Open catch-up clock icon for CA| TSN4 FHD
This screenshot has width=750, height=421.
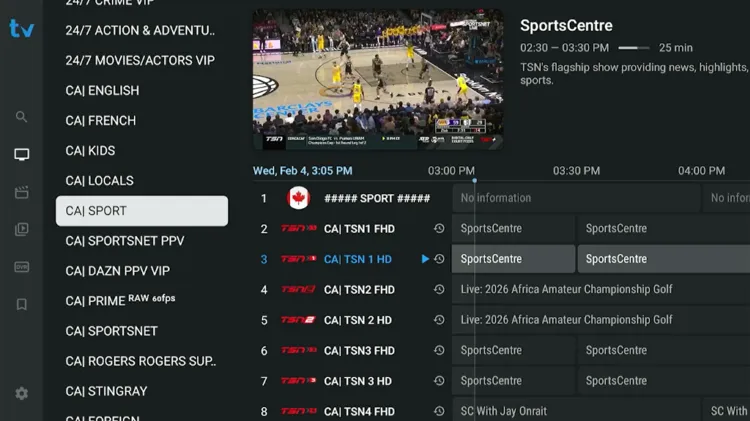(x=439, y=411)
